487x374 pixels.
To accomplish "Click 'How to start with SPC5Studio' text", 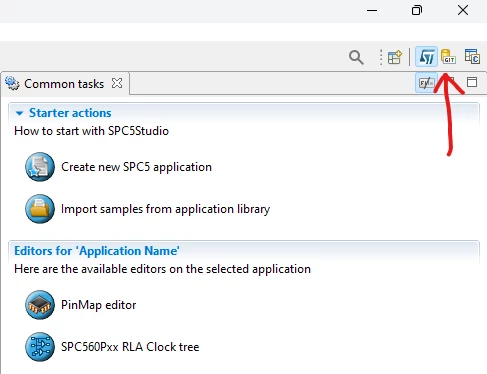I will pyautogui.click(x=91, y=131).
